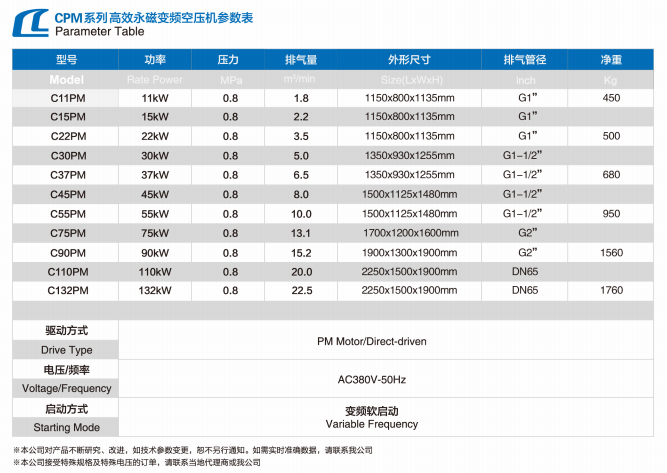Click the '6.5' air flow value

301,175
